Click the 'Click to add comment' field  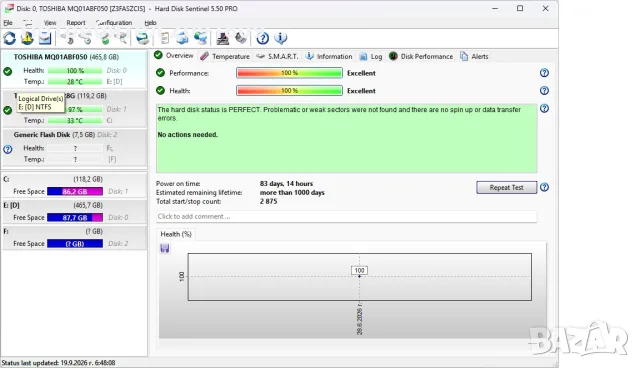(346, 217)
